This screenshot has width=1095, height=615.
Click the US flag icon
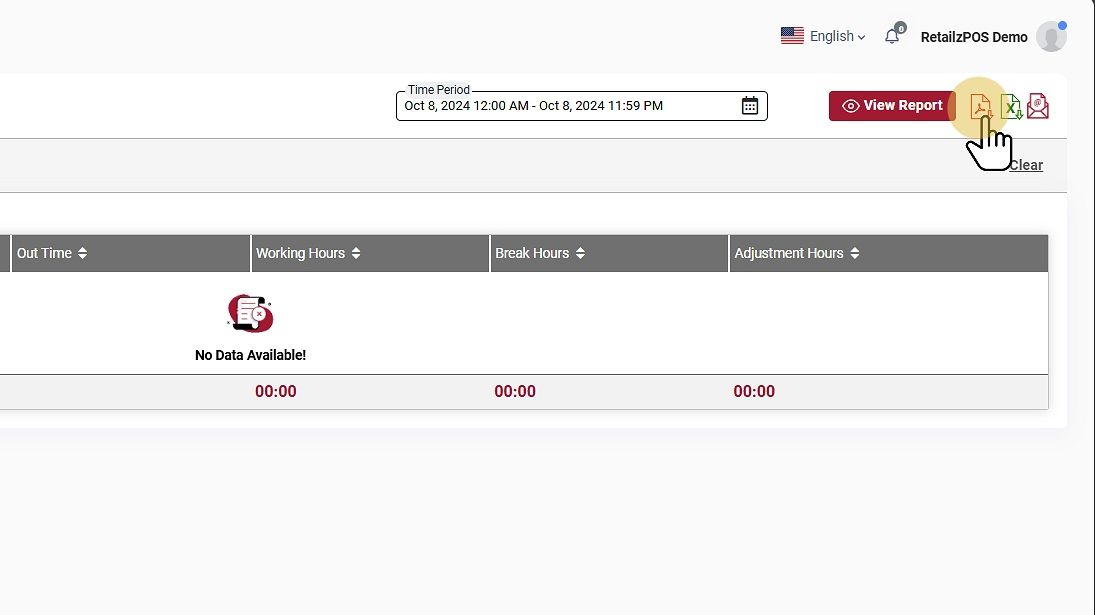pos(792,36)
